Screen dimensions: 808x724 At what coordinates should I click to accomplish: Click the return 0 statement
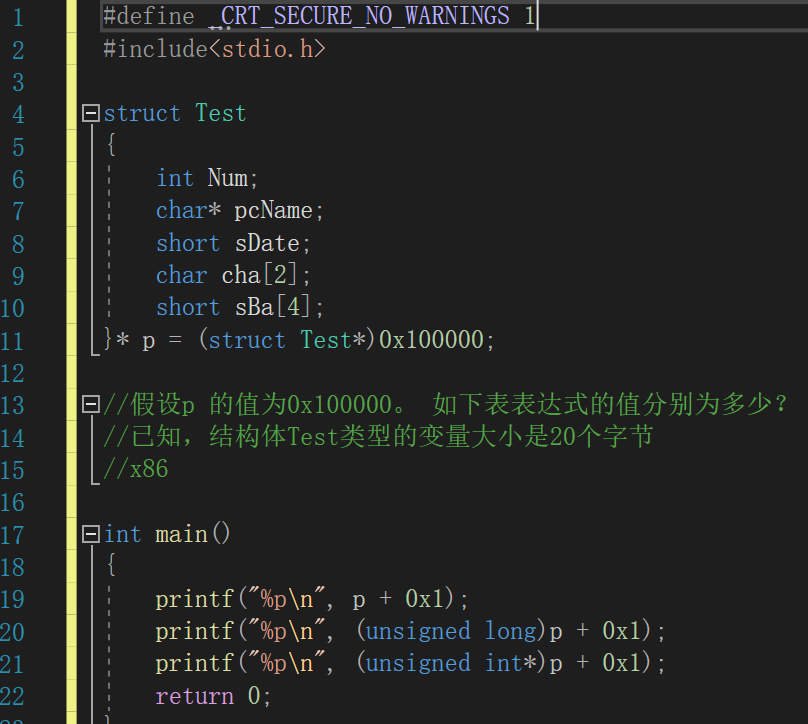point(210,695)
